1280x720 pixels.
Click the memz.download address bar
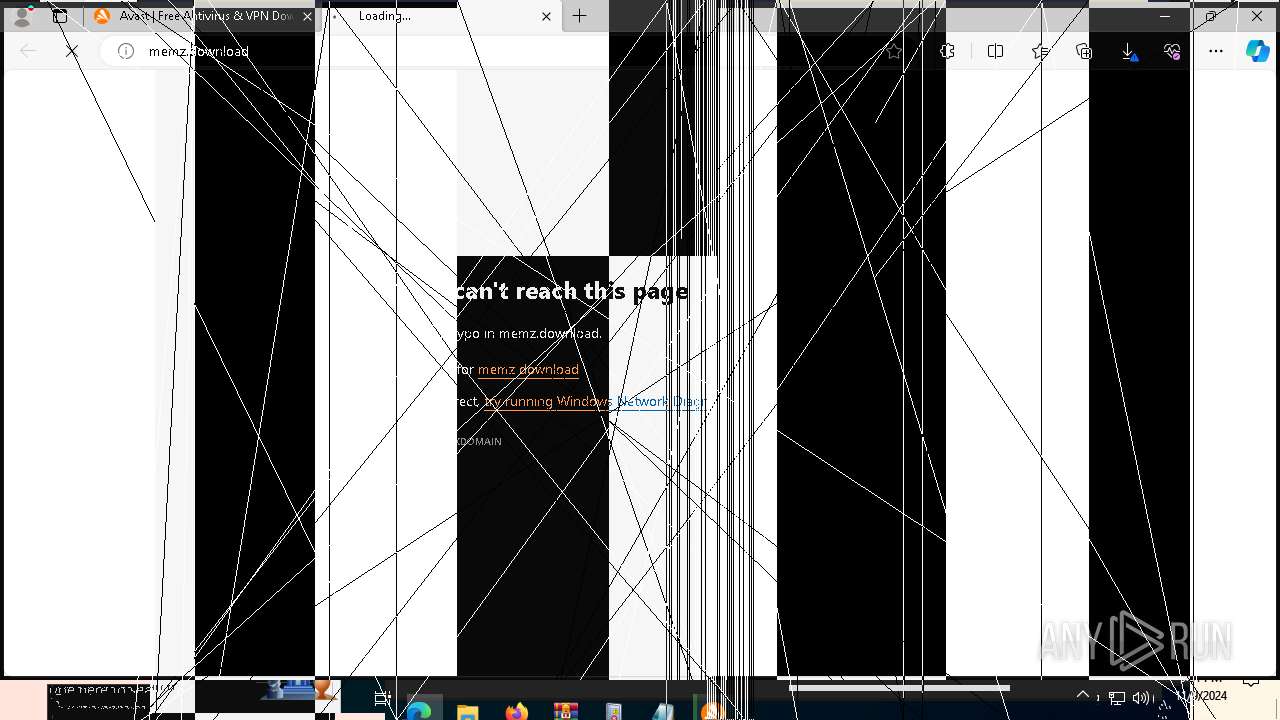500,51
